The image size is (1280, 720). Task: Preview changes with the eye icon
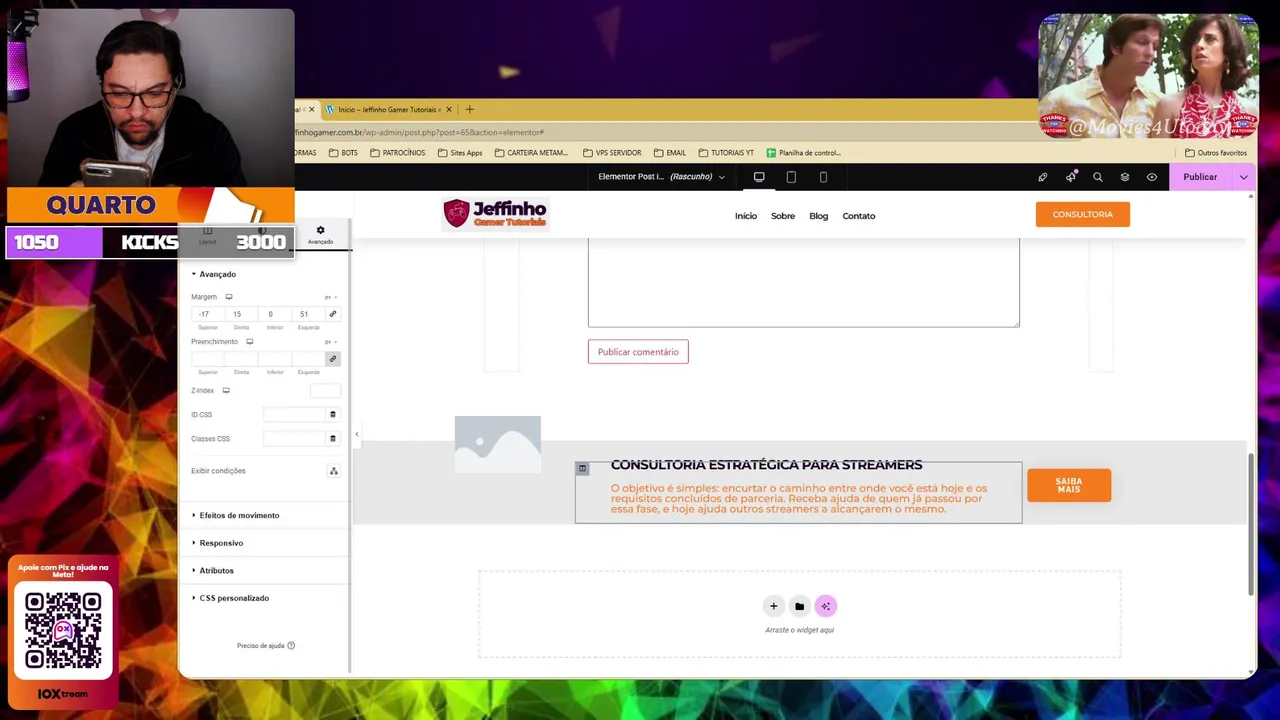pos(1152,177)
